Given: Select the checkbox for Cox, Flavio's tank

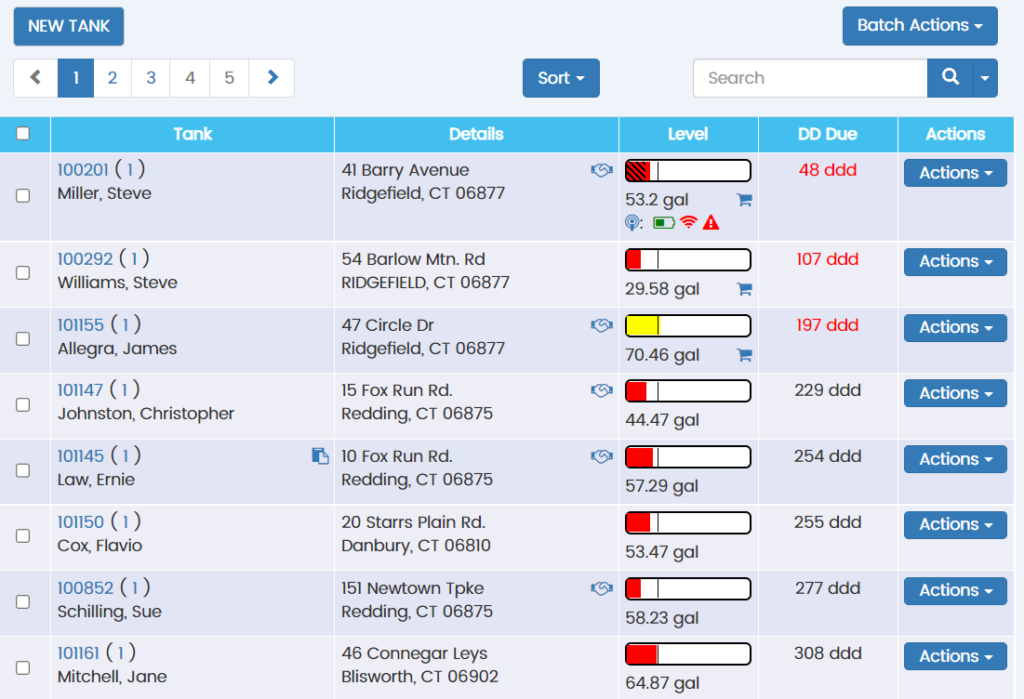Looking at the screenshot, I should [23, 536].
